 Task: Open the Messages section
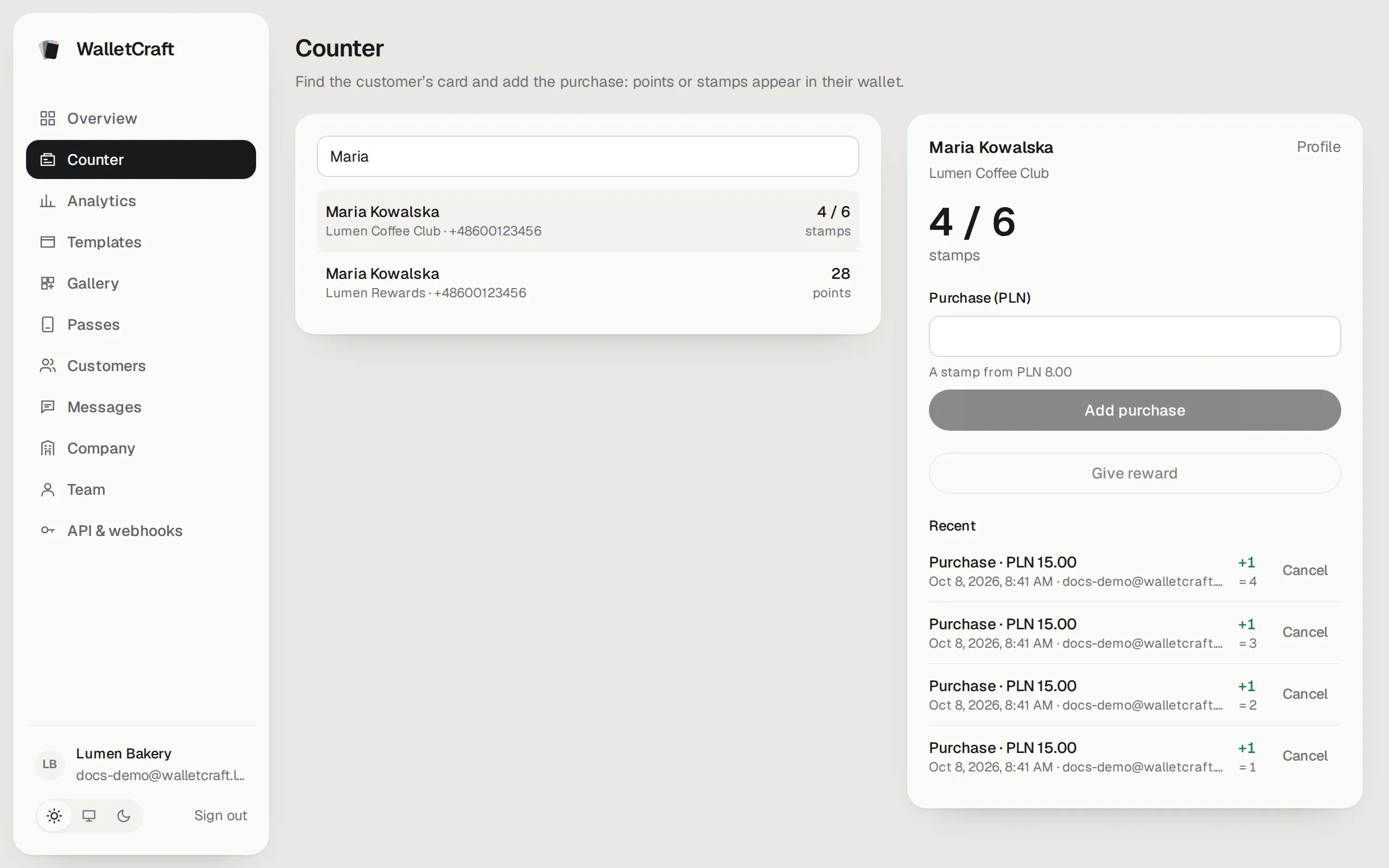pyautogui.click(x=141, y=407)
